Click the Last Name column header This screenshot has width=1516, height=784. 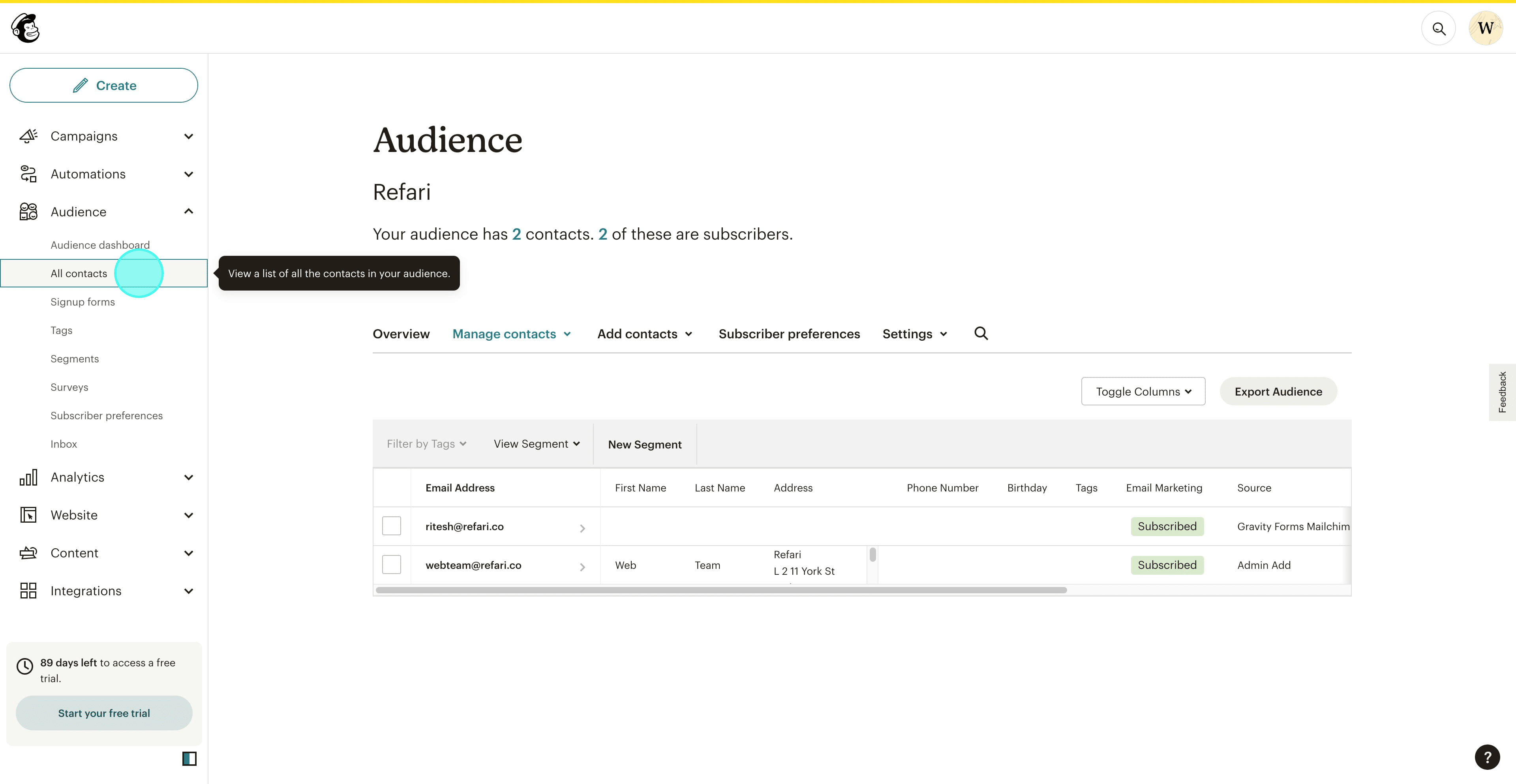(720, 488)
